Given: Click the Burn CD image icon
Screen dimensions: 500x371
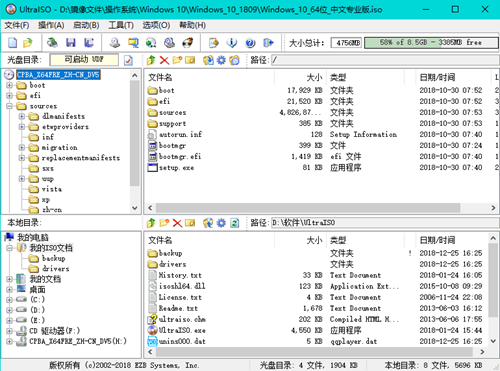Looking at the screenshot, I should coord(188,43).
